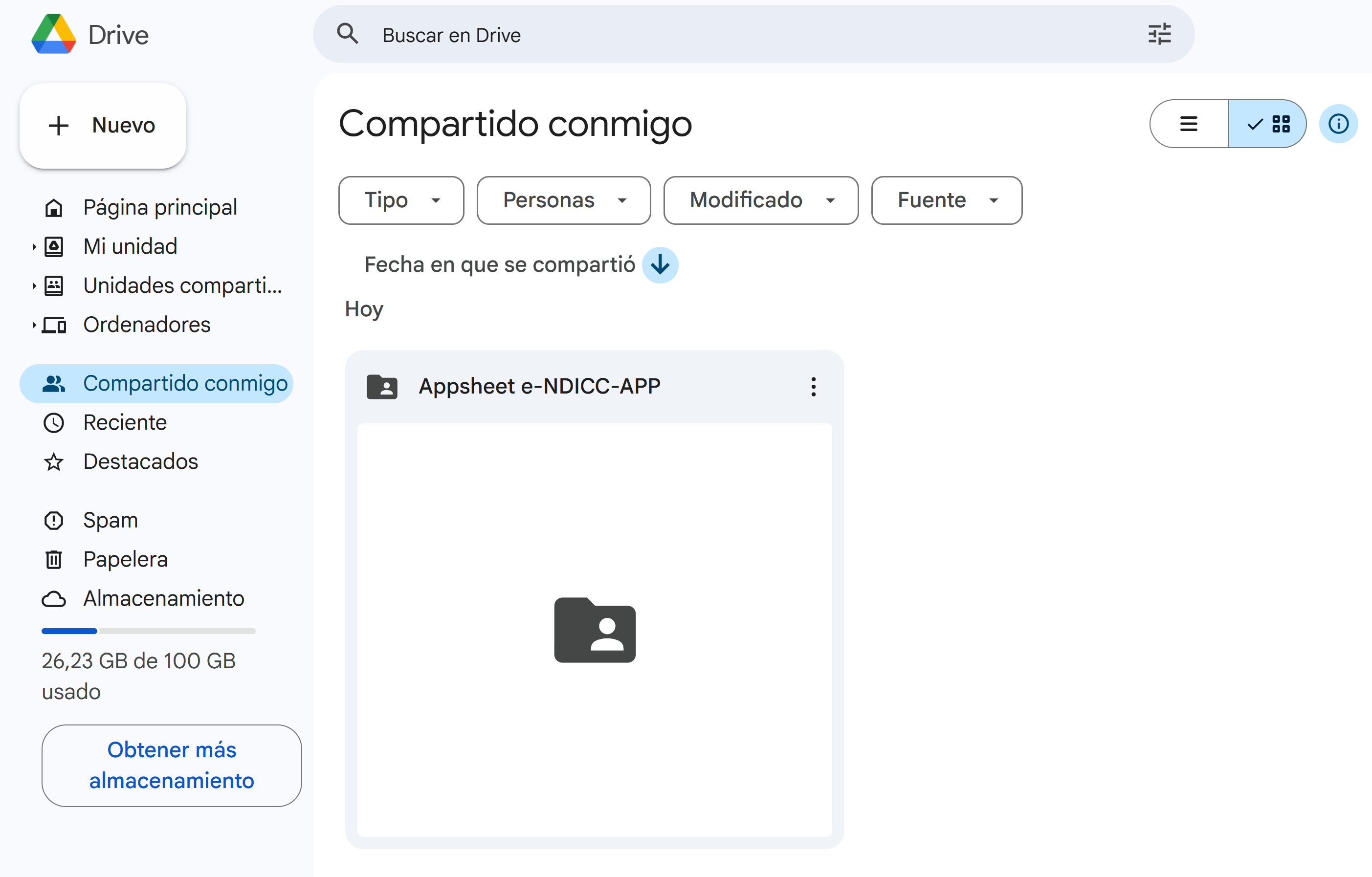The width and height of the screenshot is (1372, 877).
Task: Expand Mi unidad tree arrow
Action: tap(34, 246)
